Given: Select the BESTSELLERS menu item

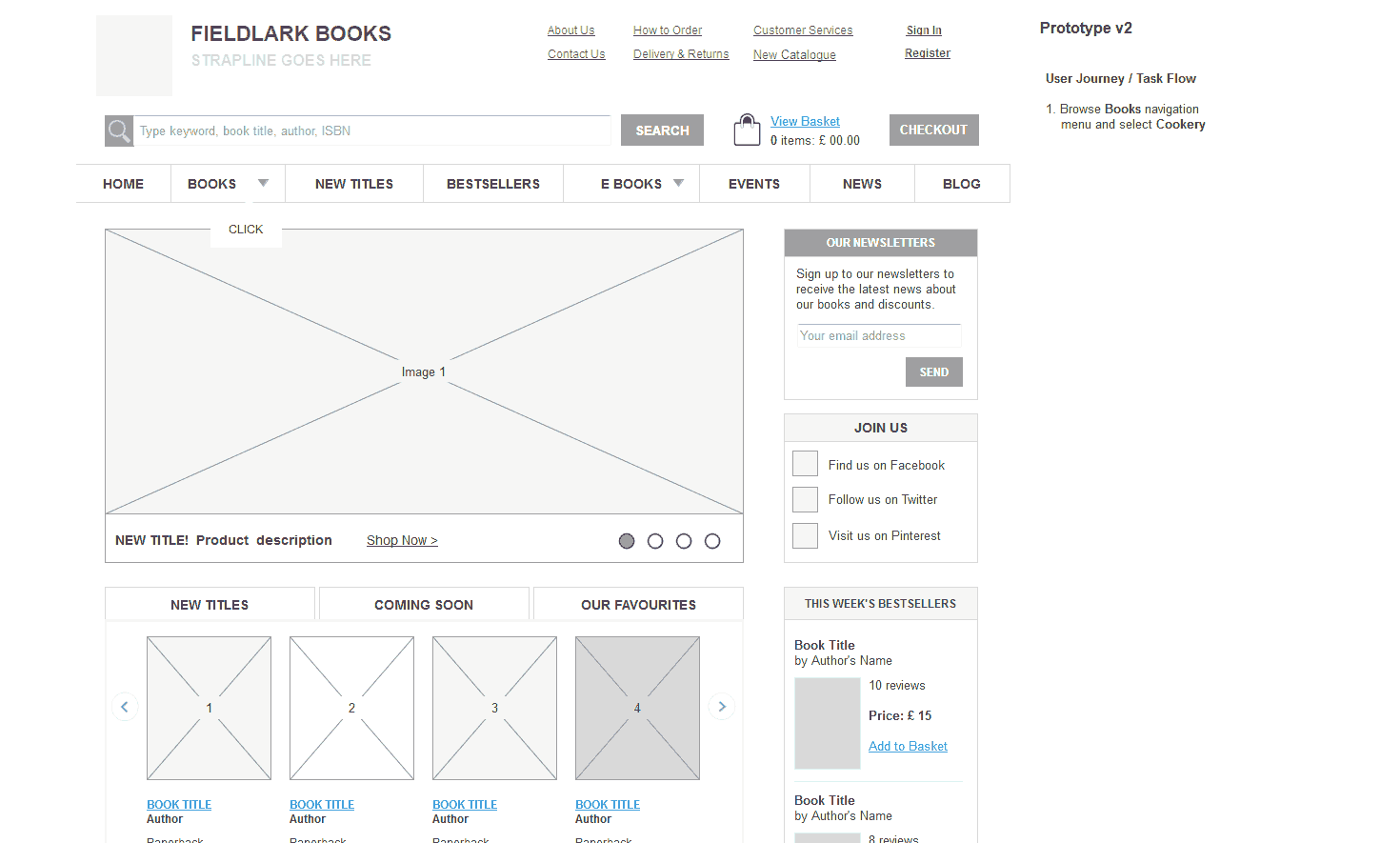Looking at the screenshot, I should (492, 183).
